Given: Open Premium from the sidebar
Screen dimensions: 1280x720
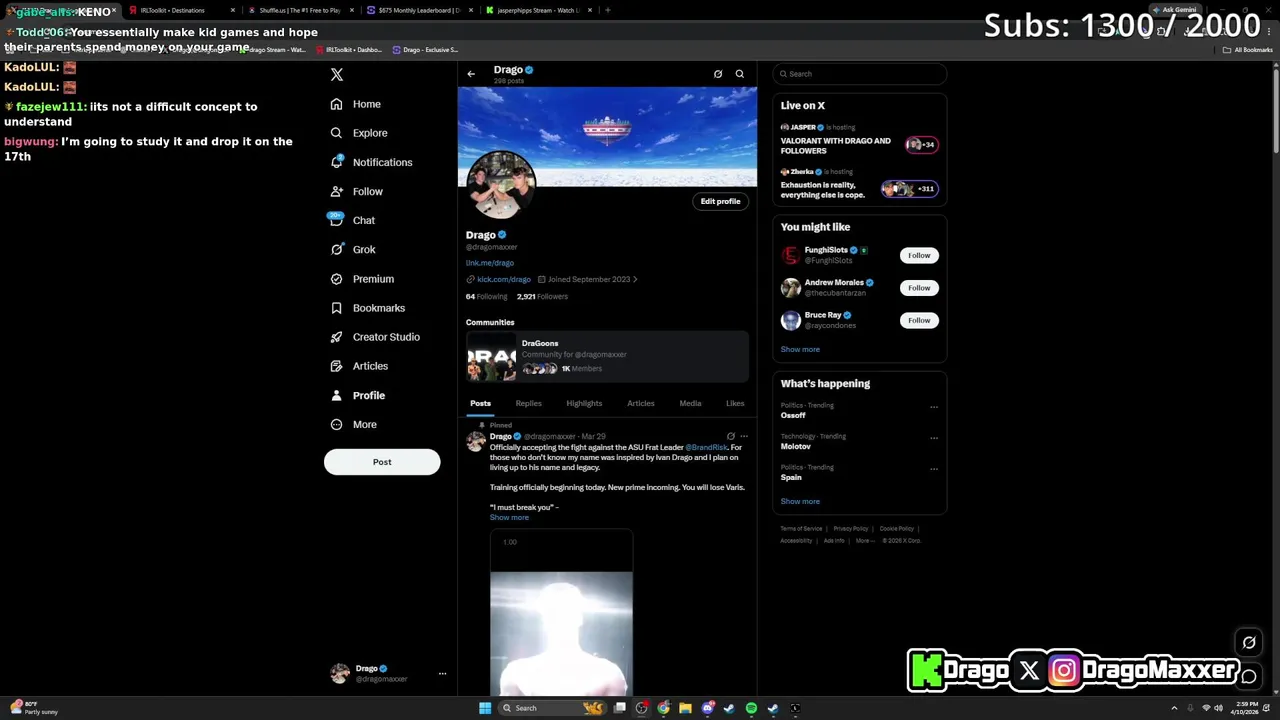Looking at the screenshot, I should click(362, 279).
